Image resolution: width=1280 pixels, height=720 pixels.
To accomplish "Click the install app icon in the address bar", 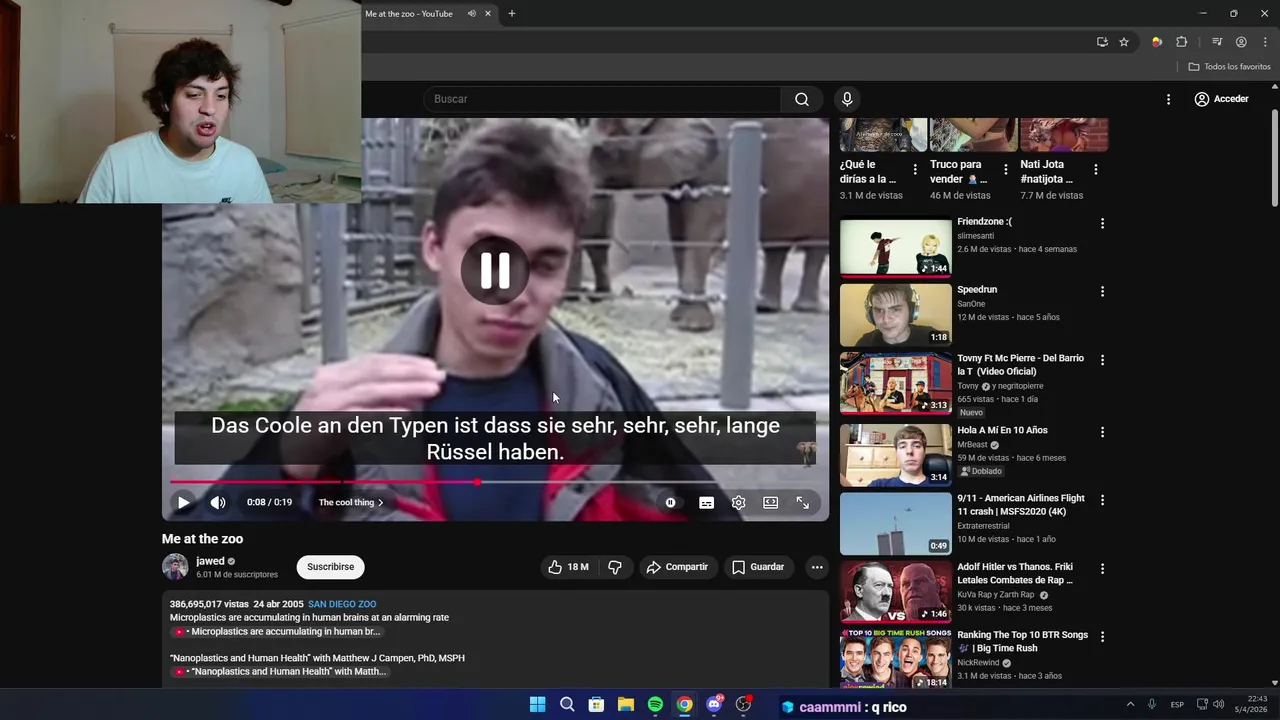I will tap(1102, 42).
